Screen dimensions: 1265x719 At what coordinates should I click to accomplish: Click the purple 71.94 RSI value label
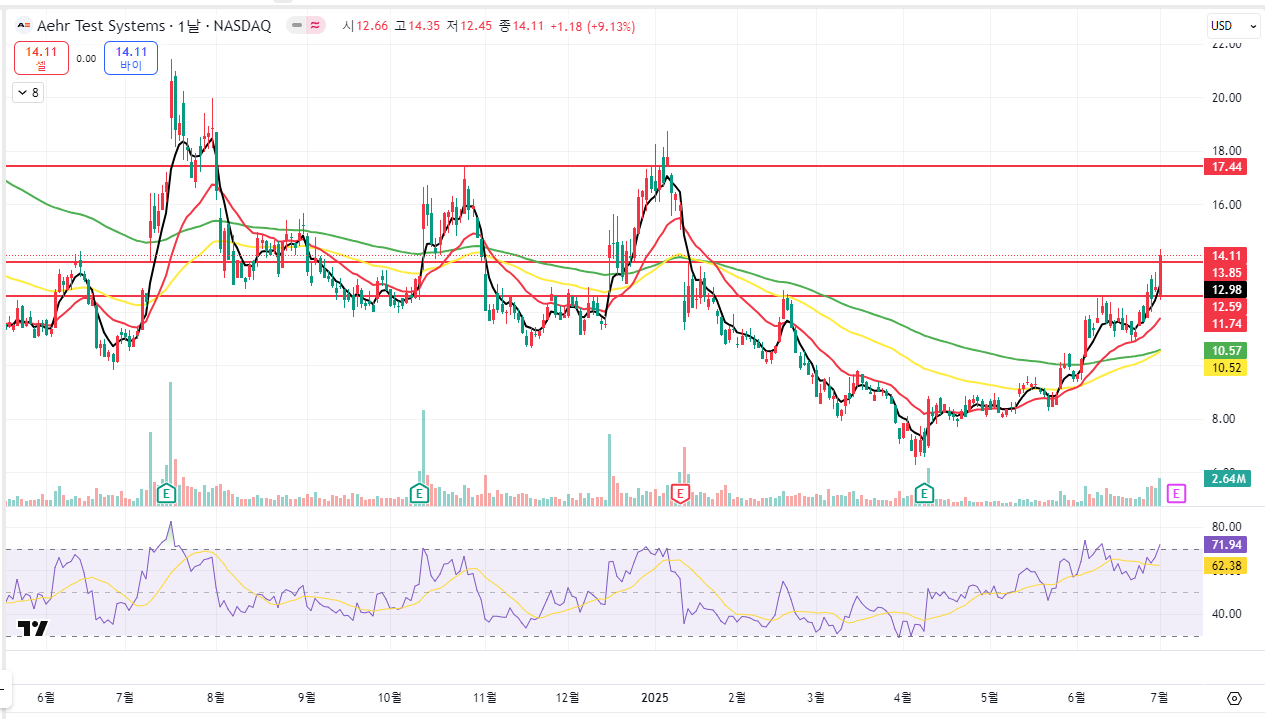(1227, 544)
